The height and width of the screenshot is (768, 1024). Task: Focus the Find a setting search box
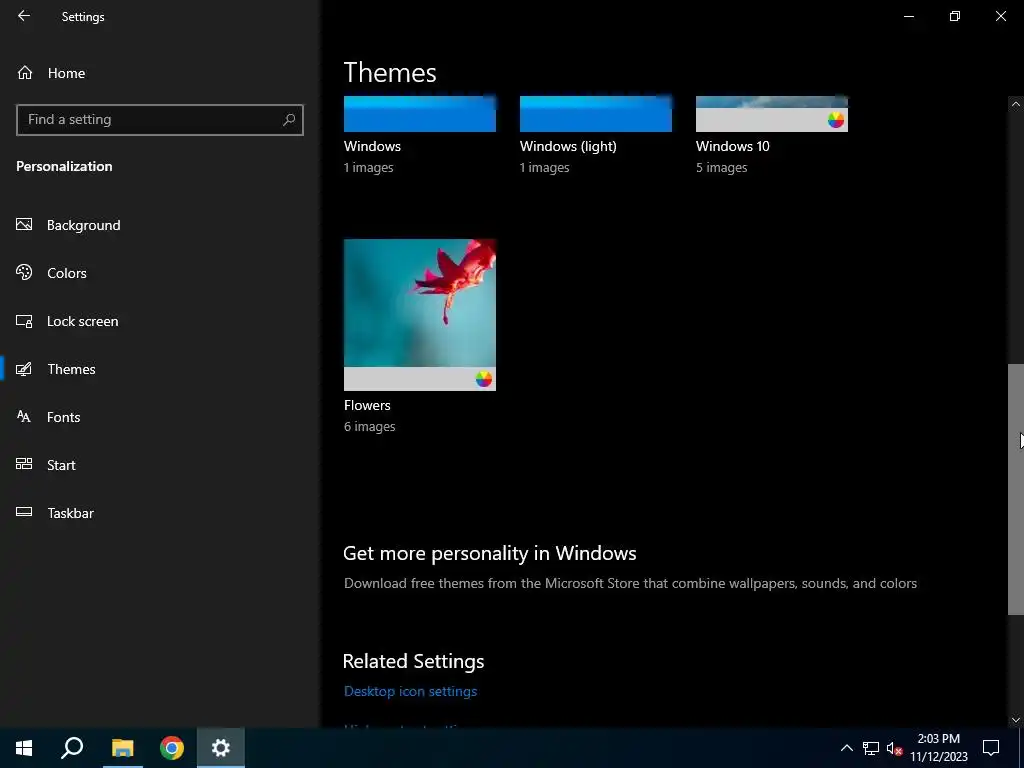tap(159, 120)
